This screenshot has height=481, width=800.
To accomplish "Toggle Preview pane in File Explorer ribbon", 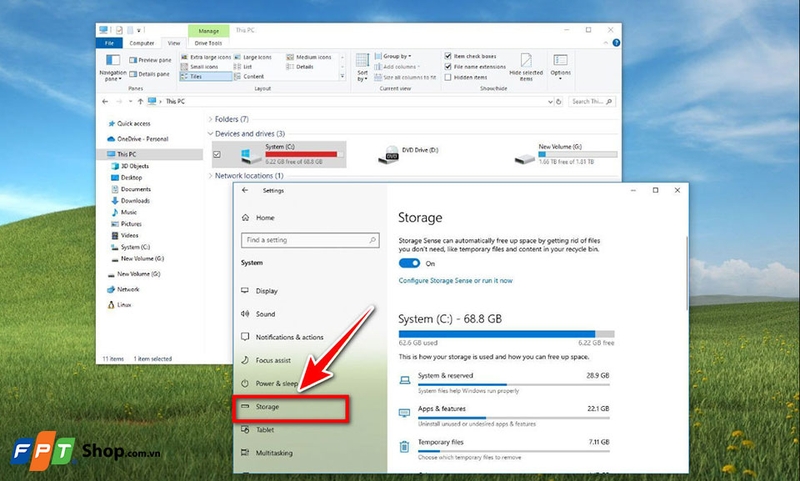I will (150, 60).
